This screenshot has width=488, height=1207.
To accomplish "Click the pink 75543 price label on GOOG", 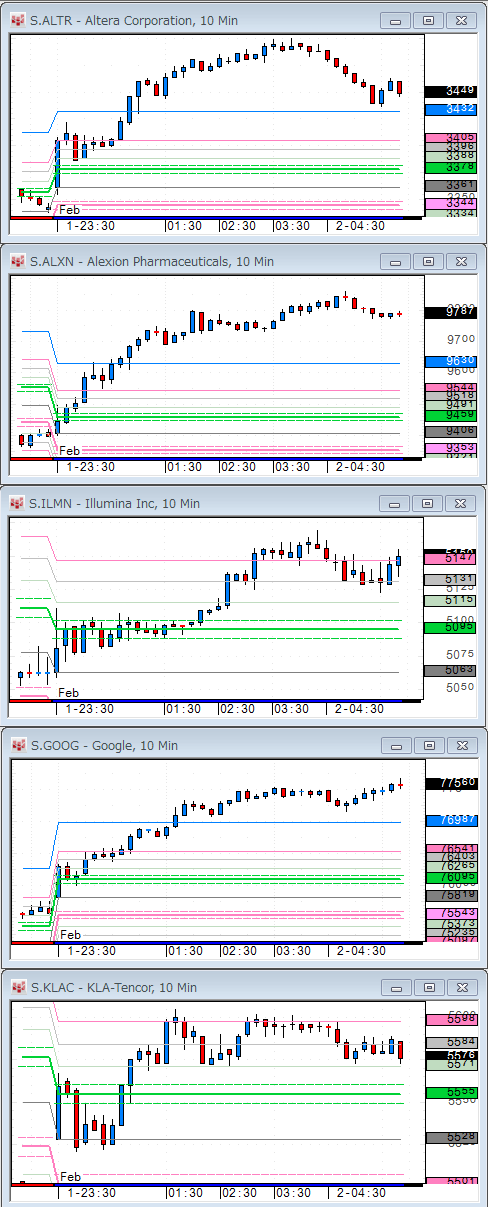I will coord(451,913).
